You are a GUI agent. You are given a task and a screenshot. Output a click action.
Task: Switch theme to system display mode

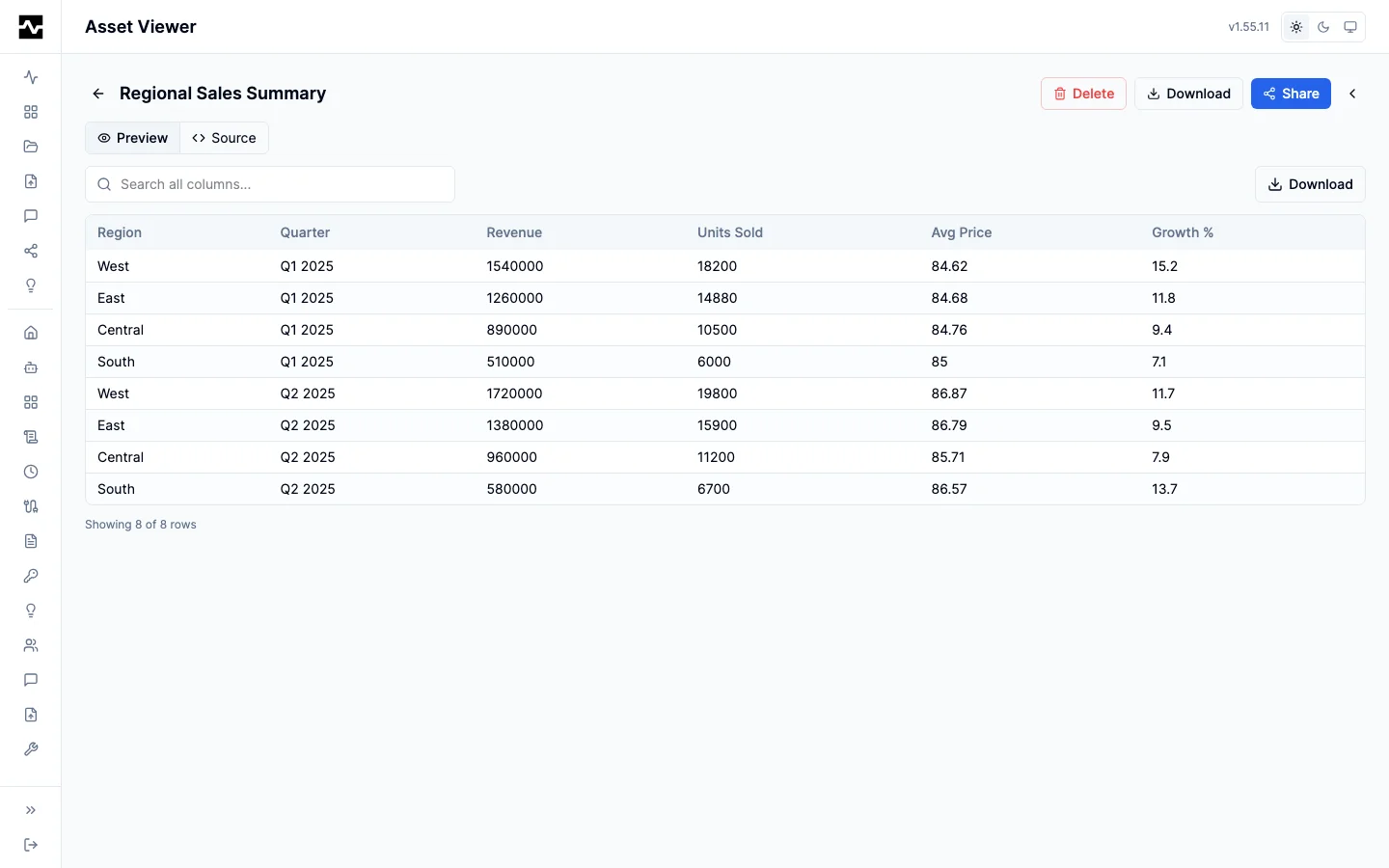pos(1350,27)
